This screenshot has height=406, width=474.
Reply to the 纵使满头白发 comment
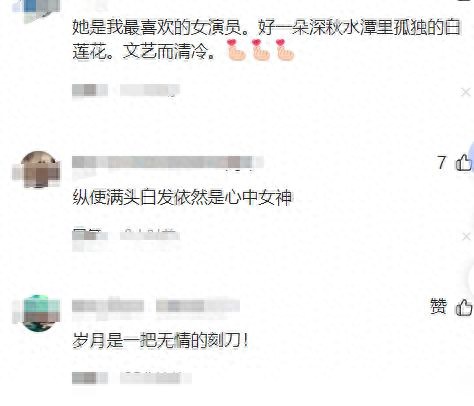89,235
